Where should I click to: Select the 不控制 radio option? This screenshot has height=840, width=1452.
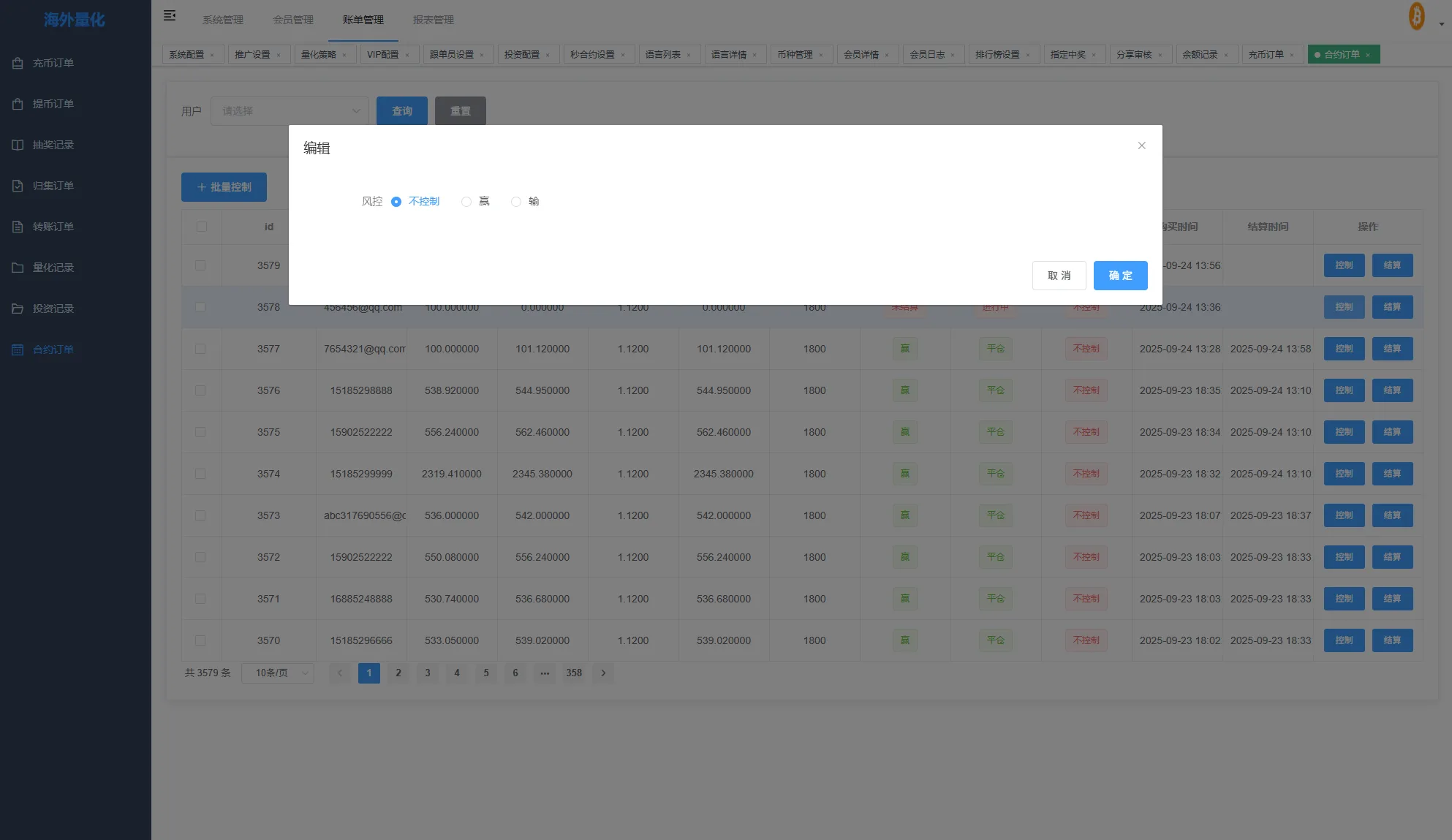point(396,202)
